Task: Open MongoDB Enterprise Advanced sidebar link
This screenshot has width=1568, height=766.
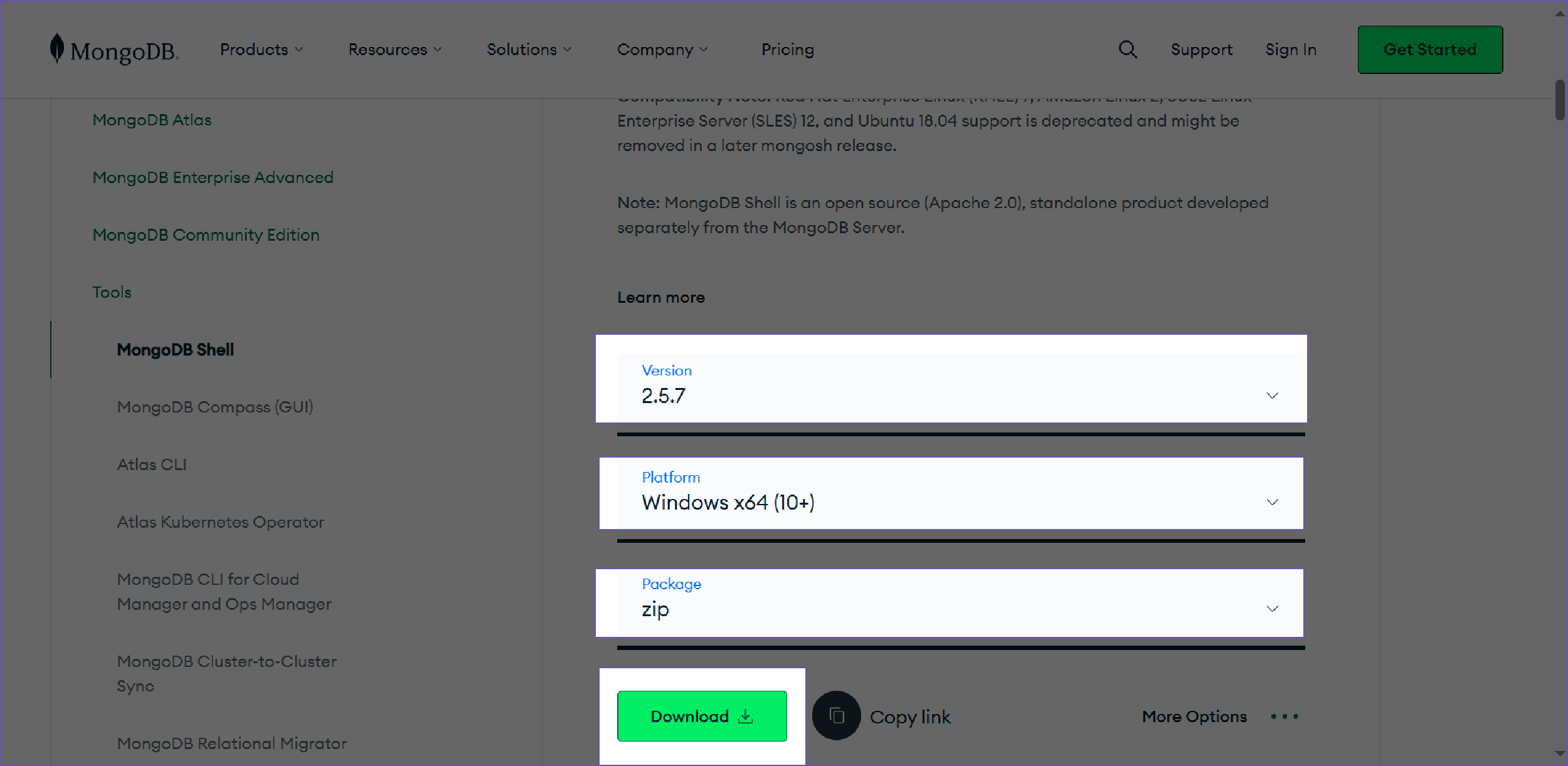Action: point(213,177)
